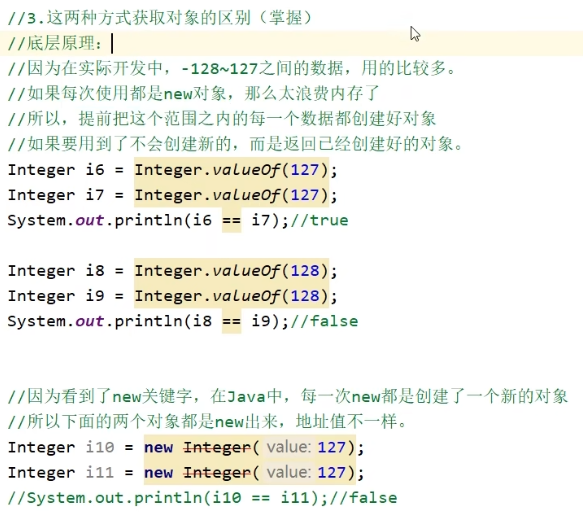583x512 pixels.
Task: Click the comment starting '//因为看到了new关键字'
Action: [x=287, y=397]
